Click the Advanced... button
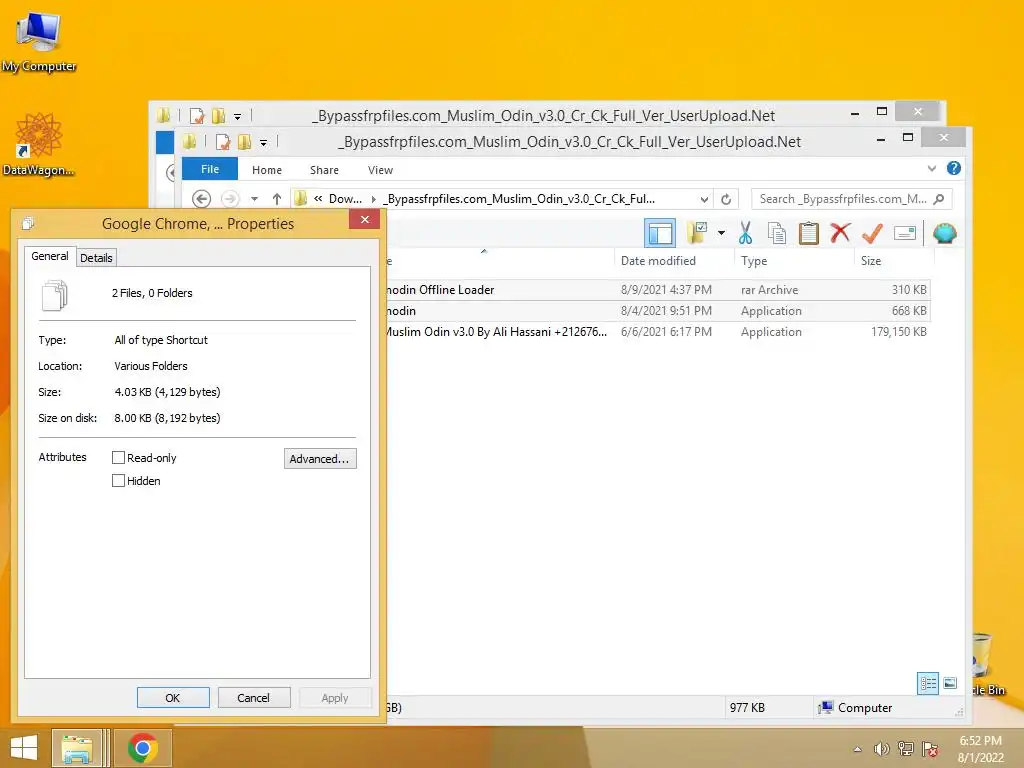The height and width of the screenshot is (768, 1024). point(320,458)
